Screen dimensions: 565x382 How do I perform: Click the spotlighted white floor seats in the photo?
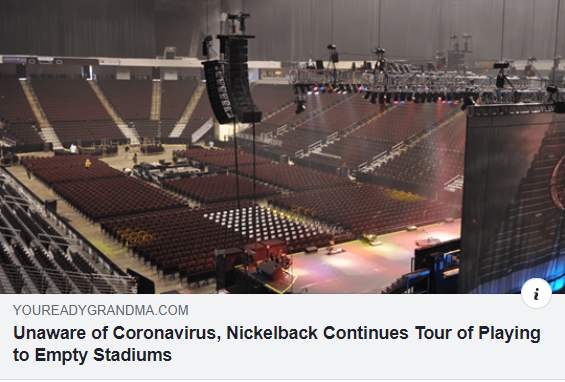(x=257, y=221)
